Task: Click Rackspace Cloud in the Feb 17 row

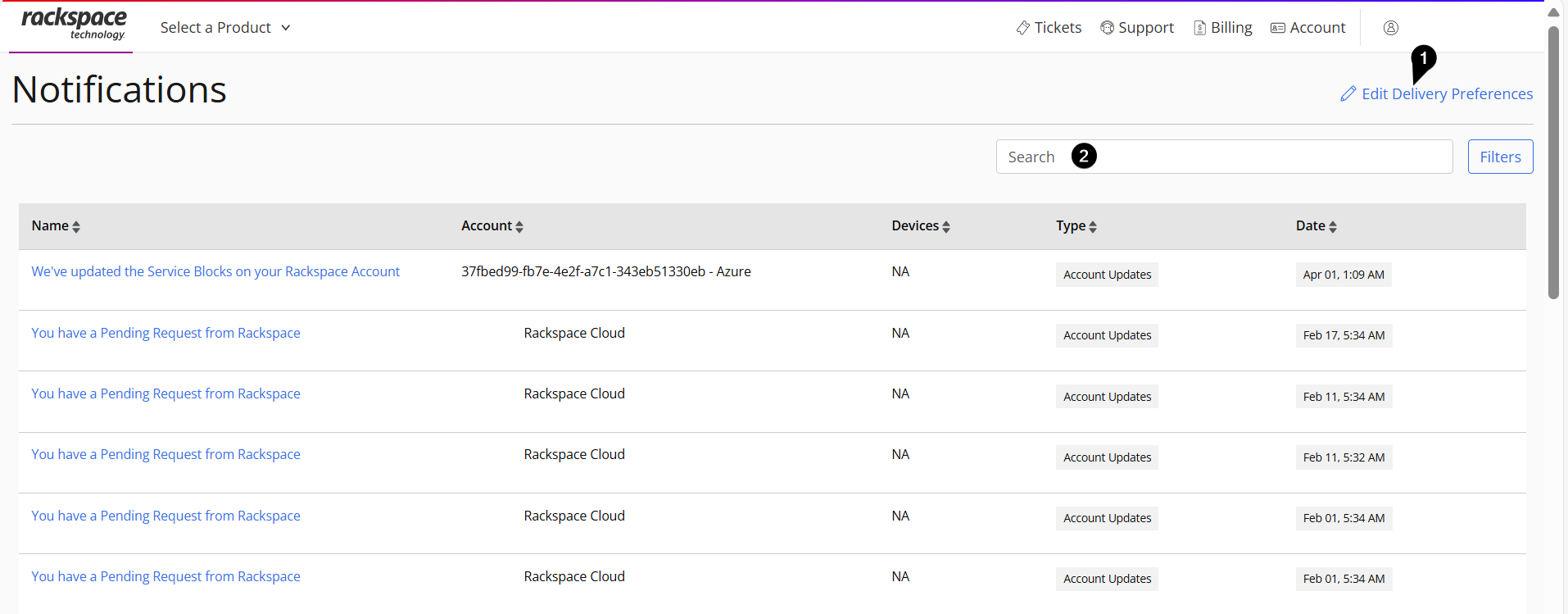Action: pos(574,333)
